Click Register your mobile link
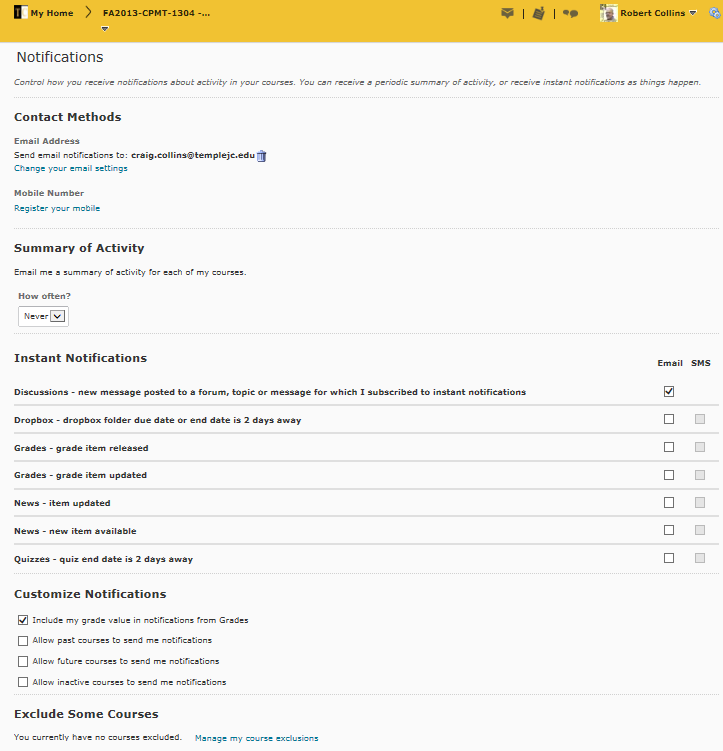This screenshot has height=751, width=723. 57,208
